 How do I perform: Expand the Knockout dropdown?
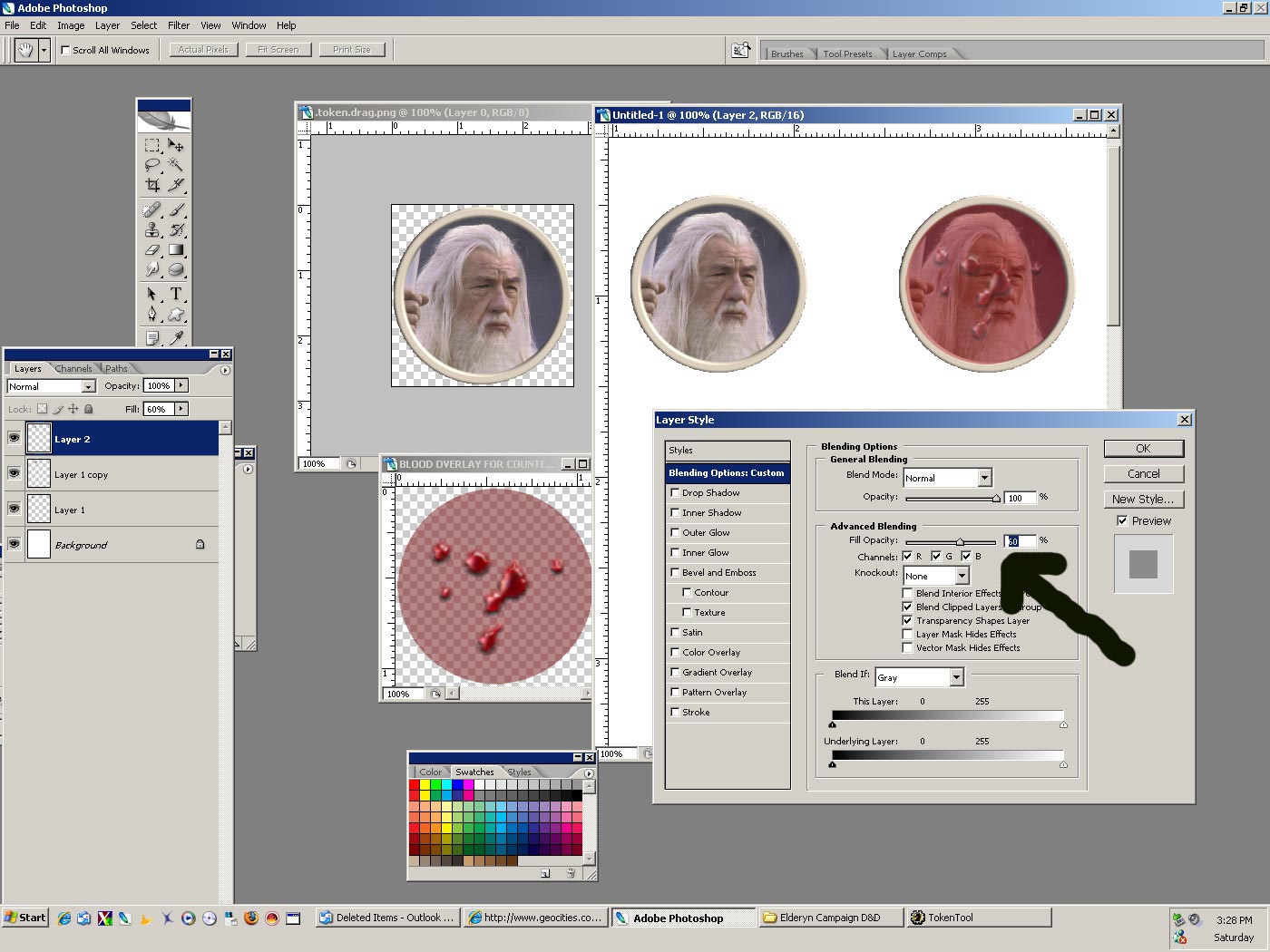tap(962, 576)
